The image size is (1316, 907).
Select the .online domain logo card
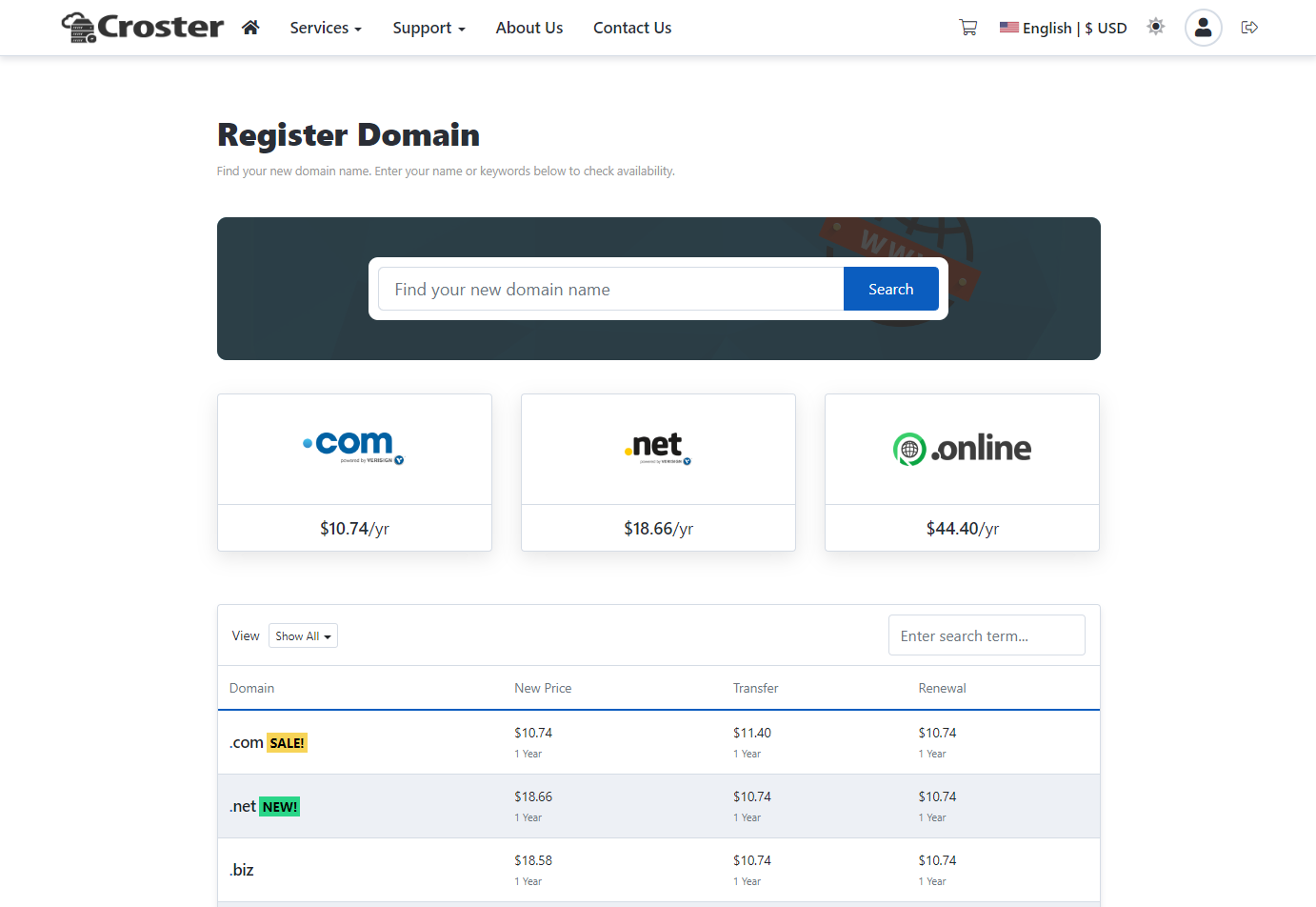tap(962, 449)
